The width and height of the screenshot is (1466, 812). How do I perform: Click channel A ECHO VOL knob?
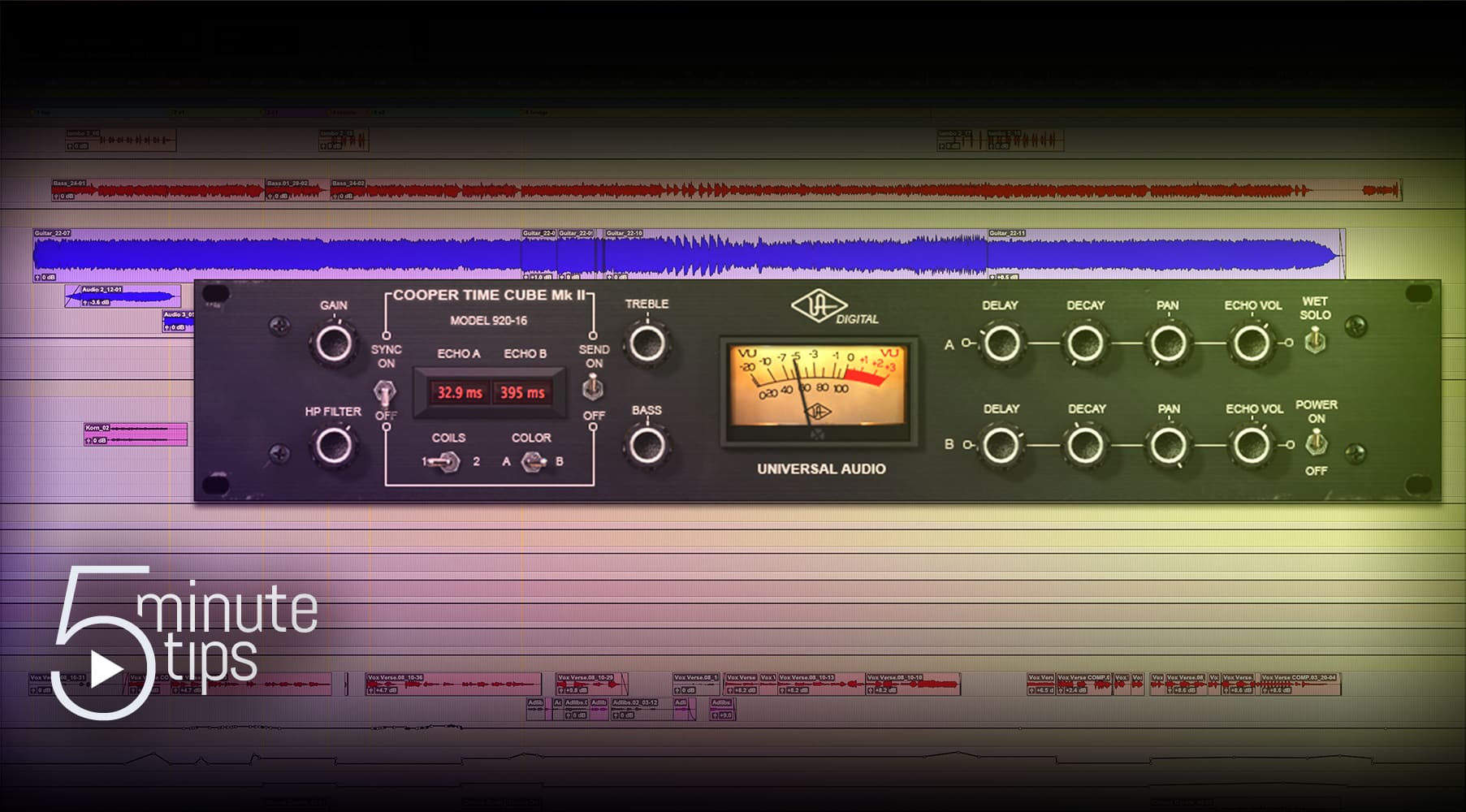point(1252,343)
